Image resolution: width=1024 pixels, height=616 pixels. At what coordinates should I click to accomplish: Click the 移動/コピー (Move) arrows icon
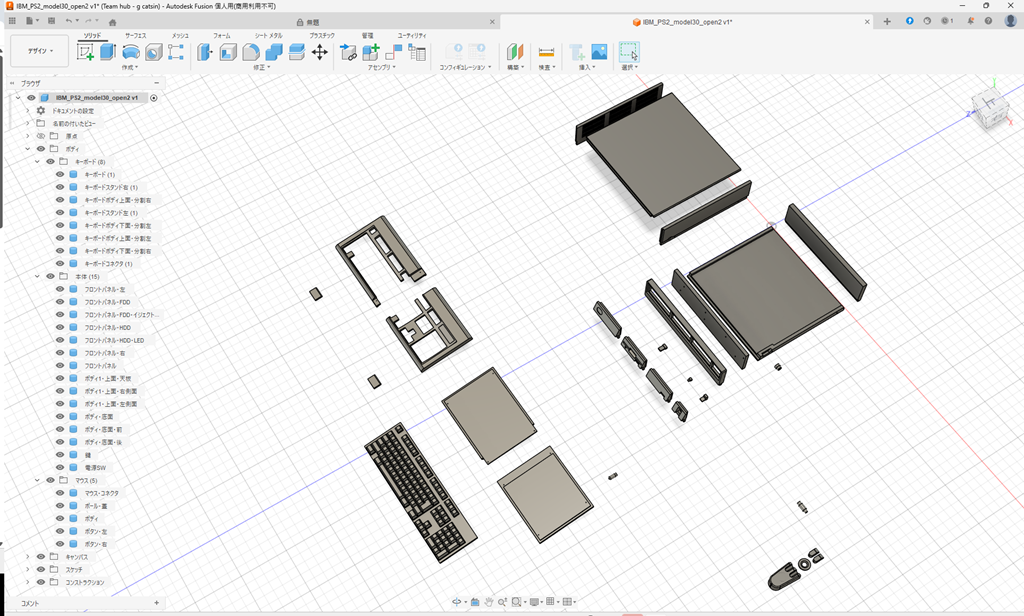click(x=319, y=54)
